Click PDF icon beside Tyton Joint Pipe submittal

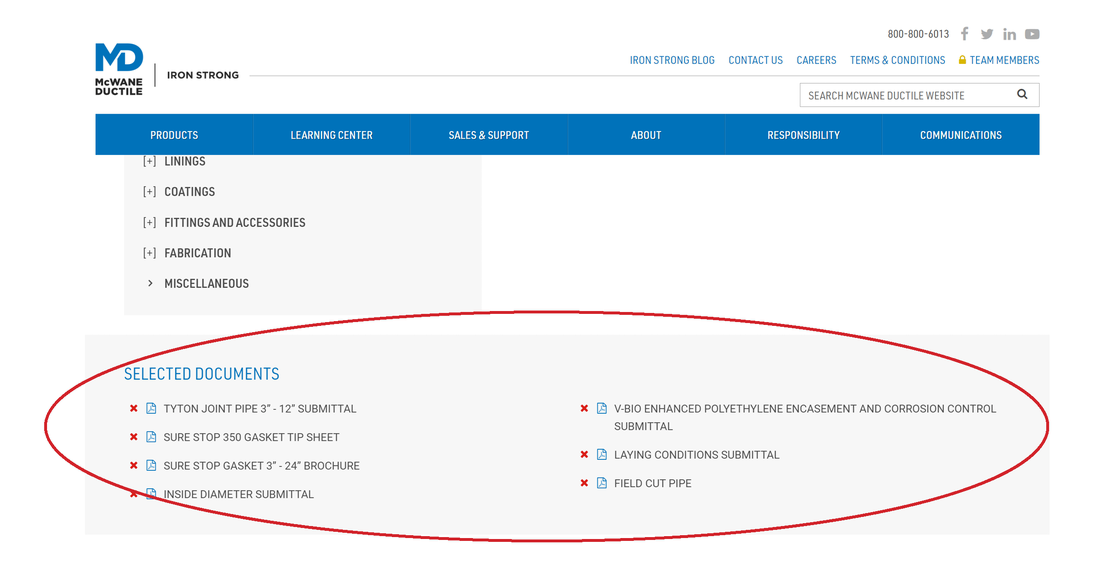[151, 408]
